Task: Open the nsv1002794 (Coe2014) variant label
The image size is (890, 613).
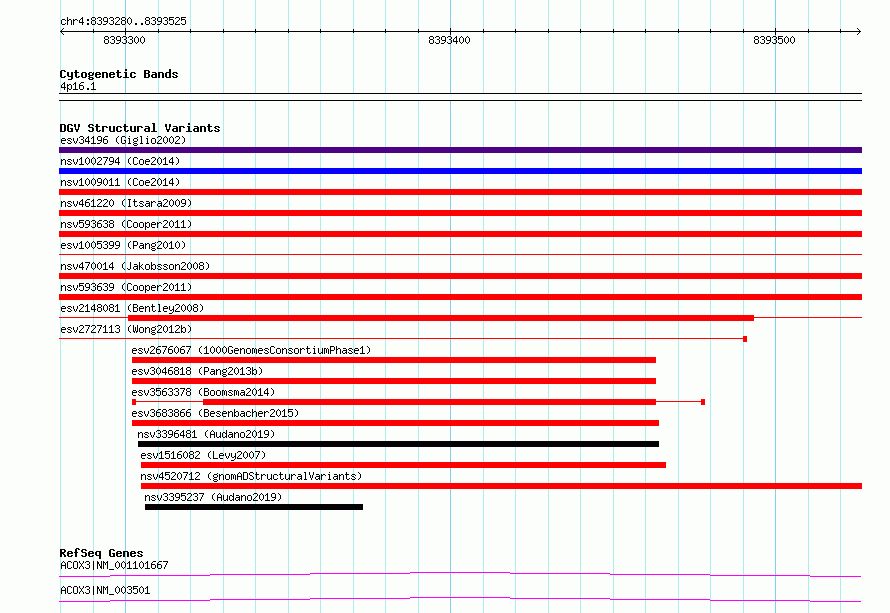Action: point(120,161)
